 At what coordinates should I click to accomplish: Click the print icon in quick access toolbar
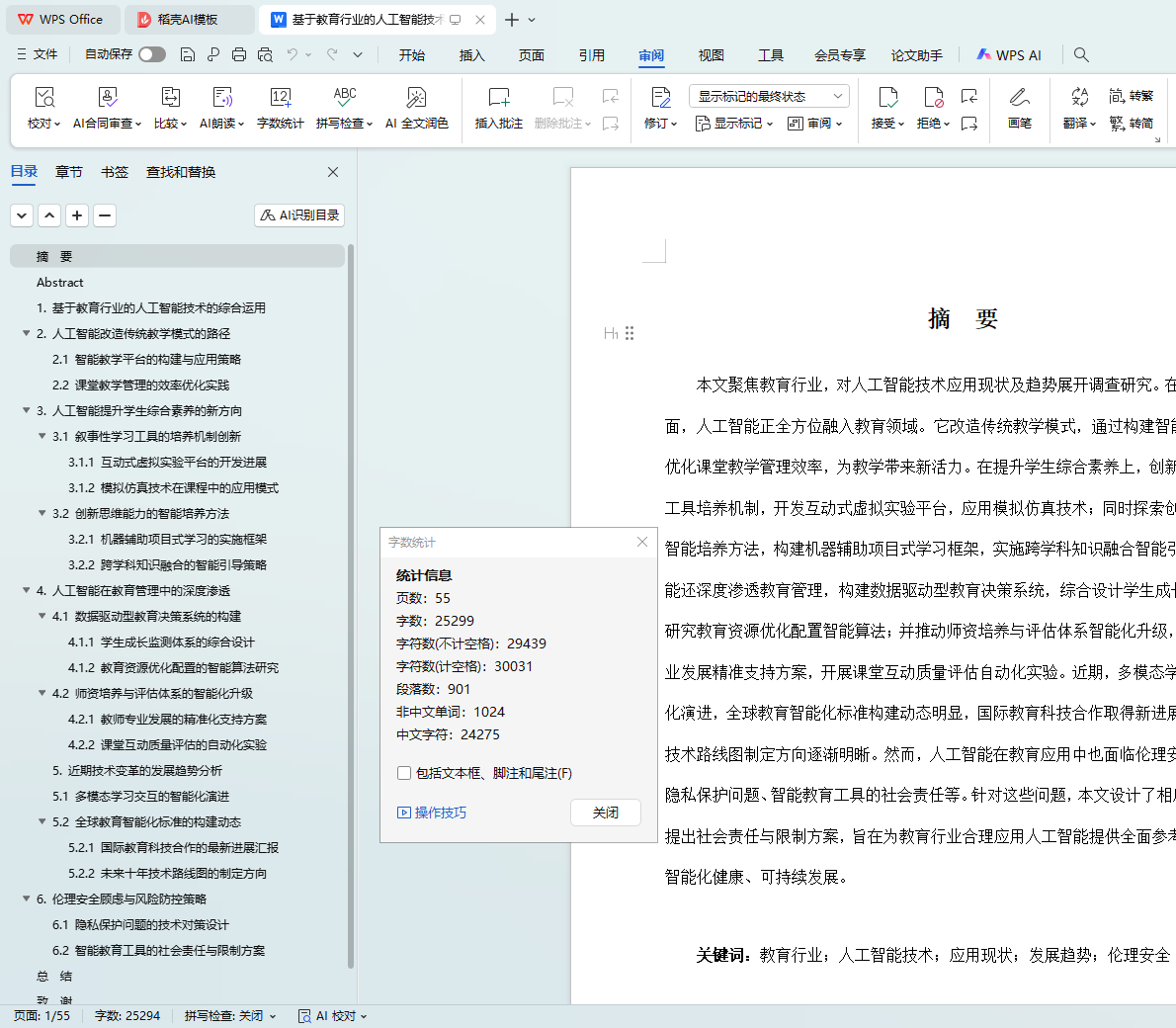tap(239, 55)
